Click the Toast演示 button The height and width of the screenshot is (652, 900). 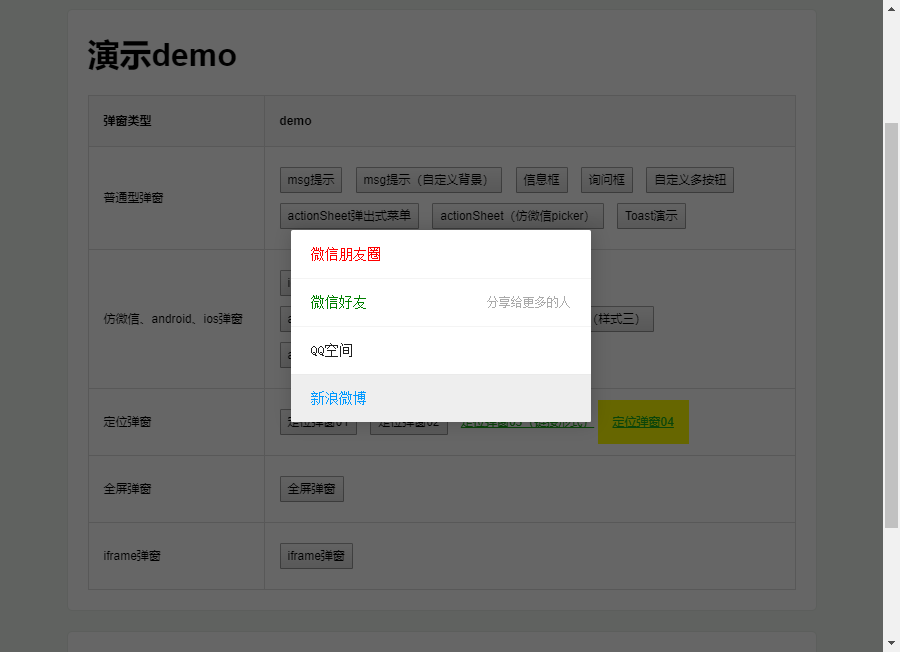click(x=651, y=216)
